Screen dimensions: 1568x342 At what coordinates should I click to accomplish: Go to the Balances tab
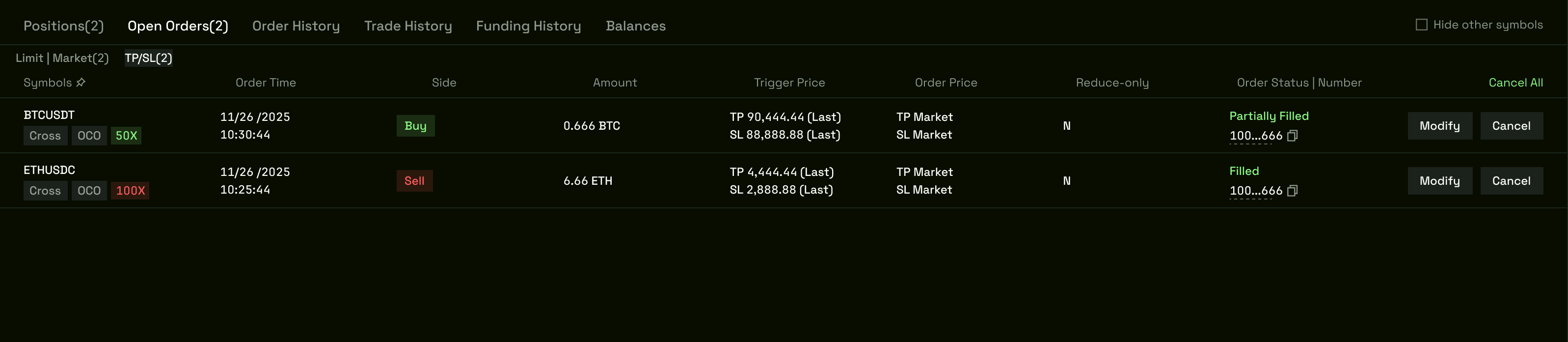[635, 26]
